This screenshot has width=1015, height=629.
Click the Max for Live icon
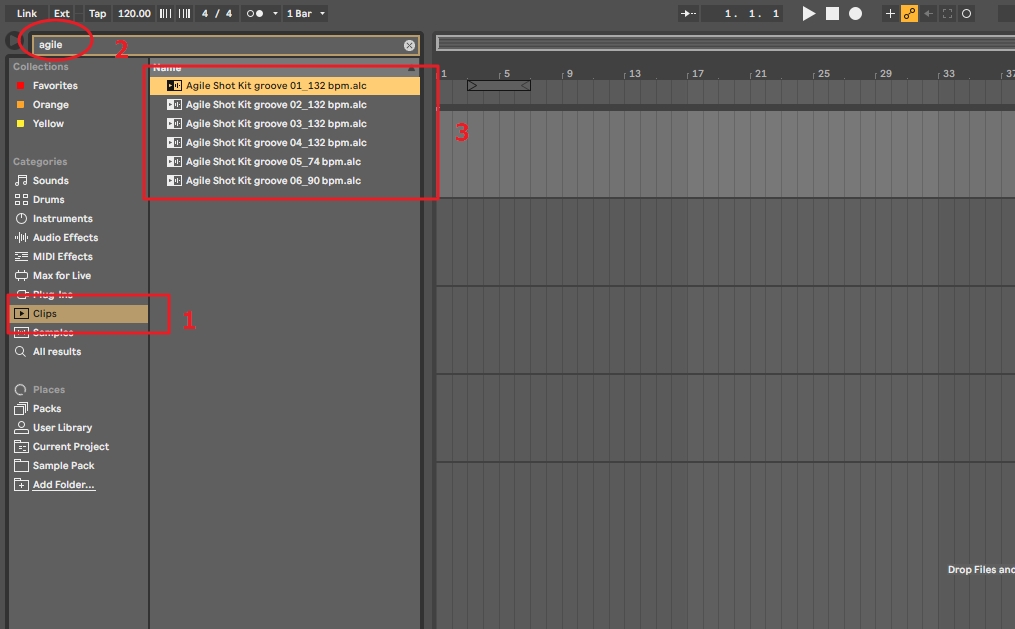21,275
